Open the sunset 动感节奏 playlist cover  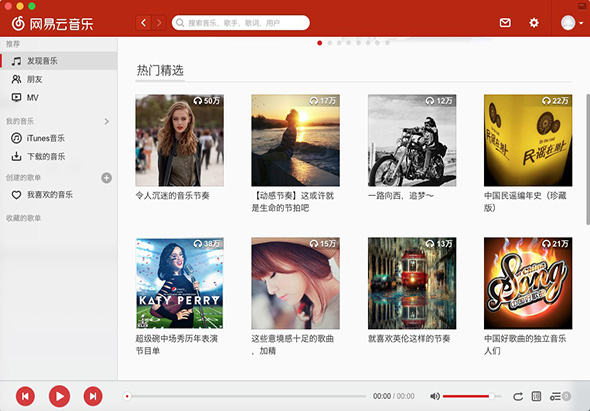(x=295, y=140)
